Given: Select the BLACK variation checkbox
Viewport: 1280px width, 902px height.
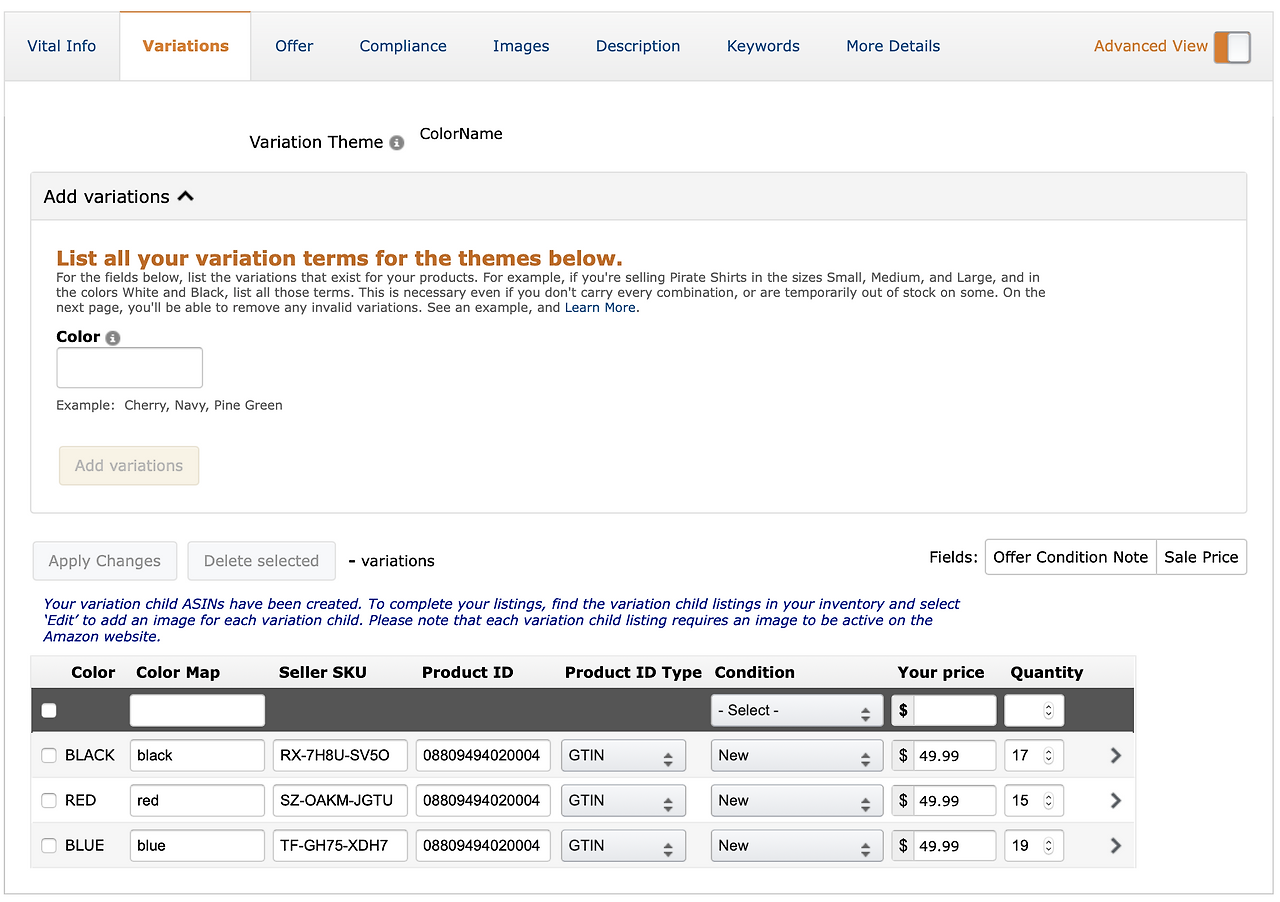Looking at the screenshot, I should (49, 756).
